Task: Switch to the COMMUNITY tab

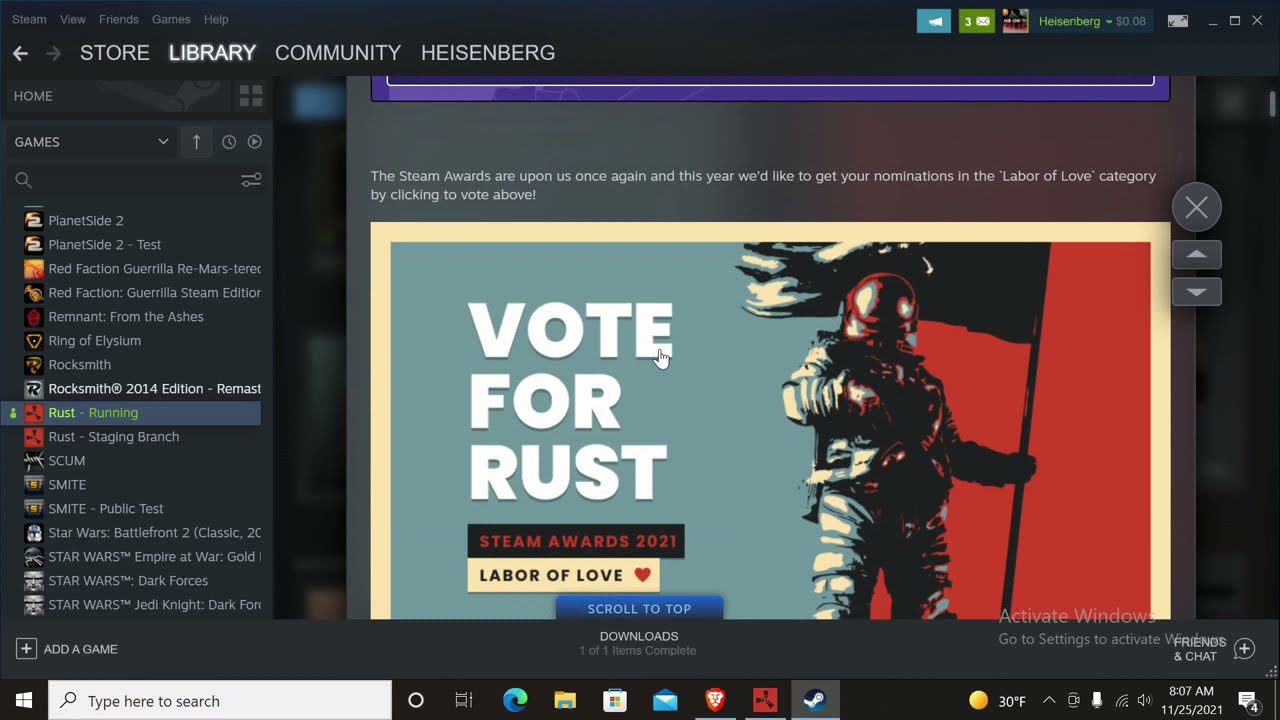Action: click(x=338, y=53)
